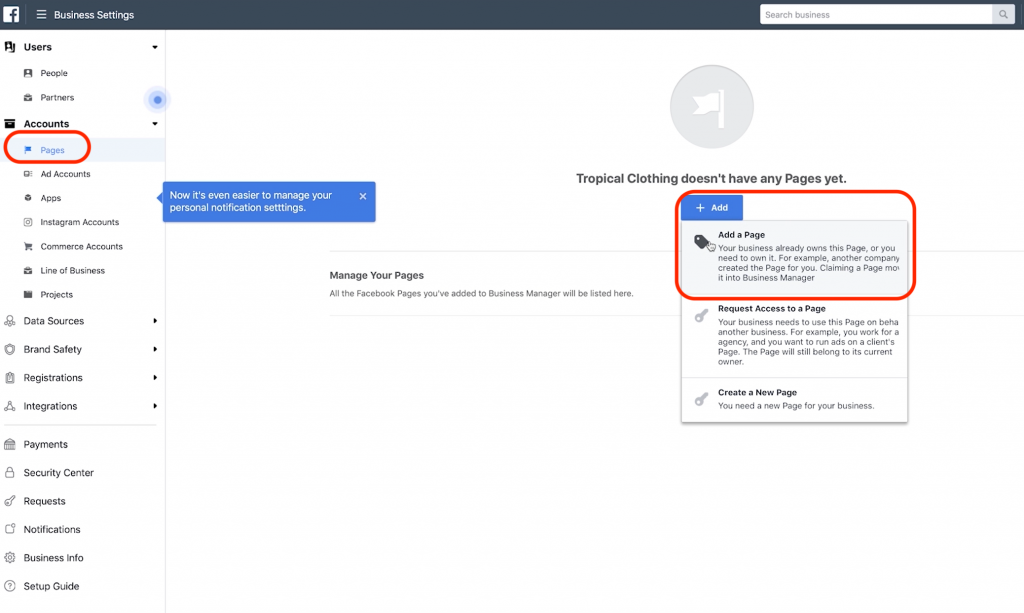
Task: Expand the Brand Safety arrow
Action: pos(155,349)
